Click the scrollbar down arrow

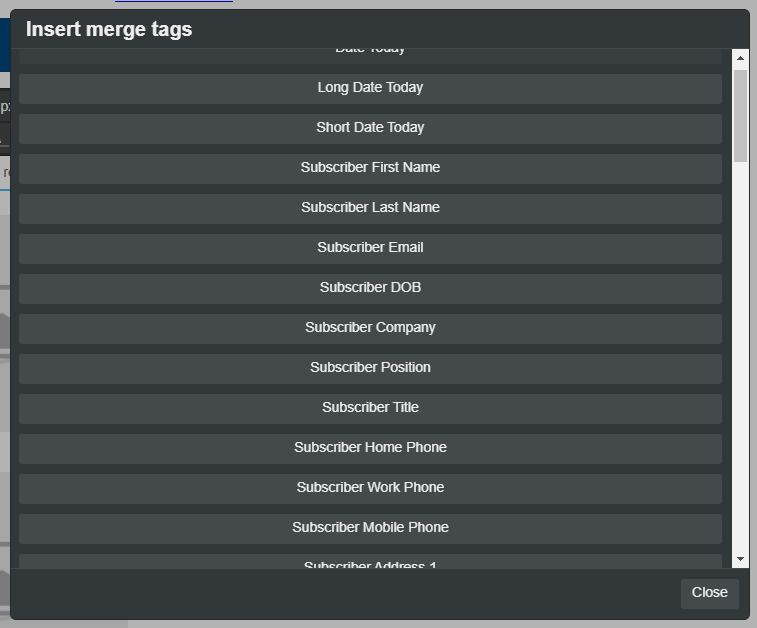click(740, 559)
